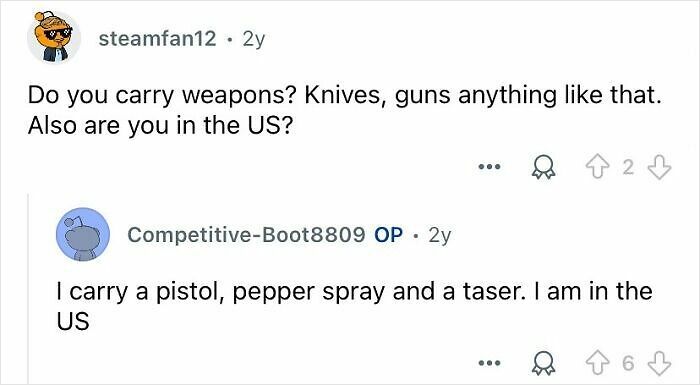700x385 pixels.
Task: Visit the steamfan12 user profile
Action: click(158, 39)
